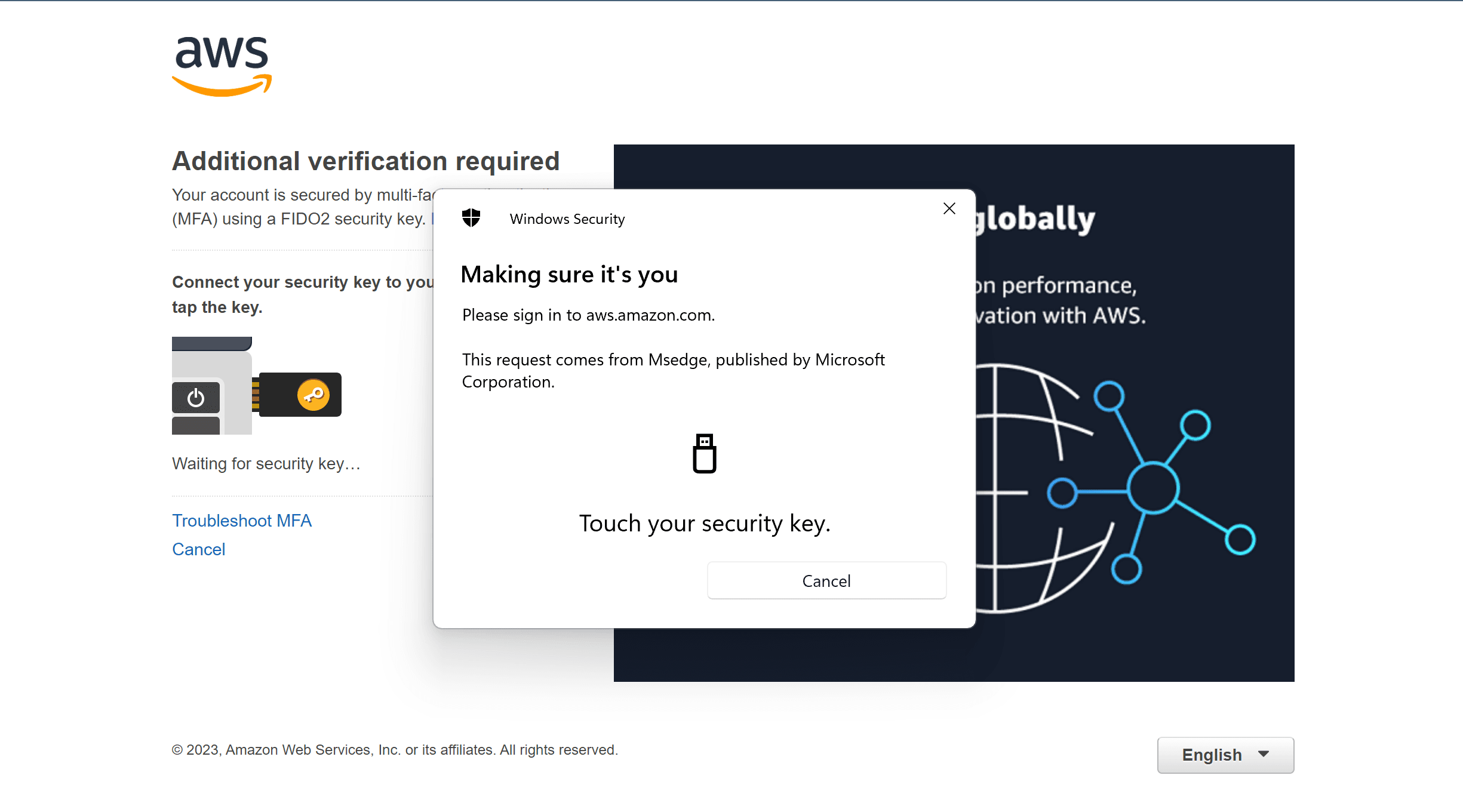Click the 'Waiting for security key…' status text
This screenshot has width=1463, height=812.
pos(266,464)
